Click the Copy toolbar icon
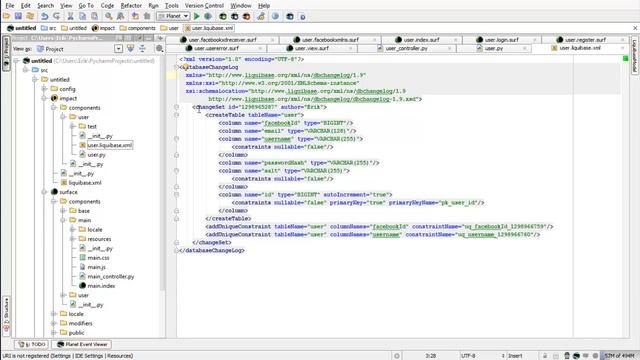This screenshot has height=360, width=640. (82, 16)
